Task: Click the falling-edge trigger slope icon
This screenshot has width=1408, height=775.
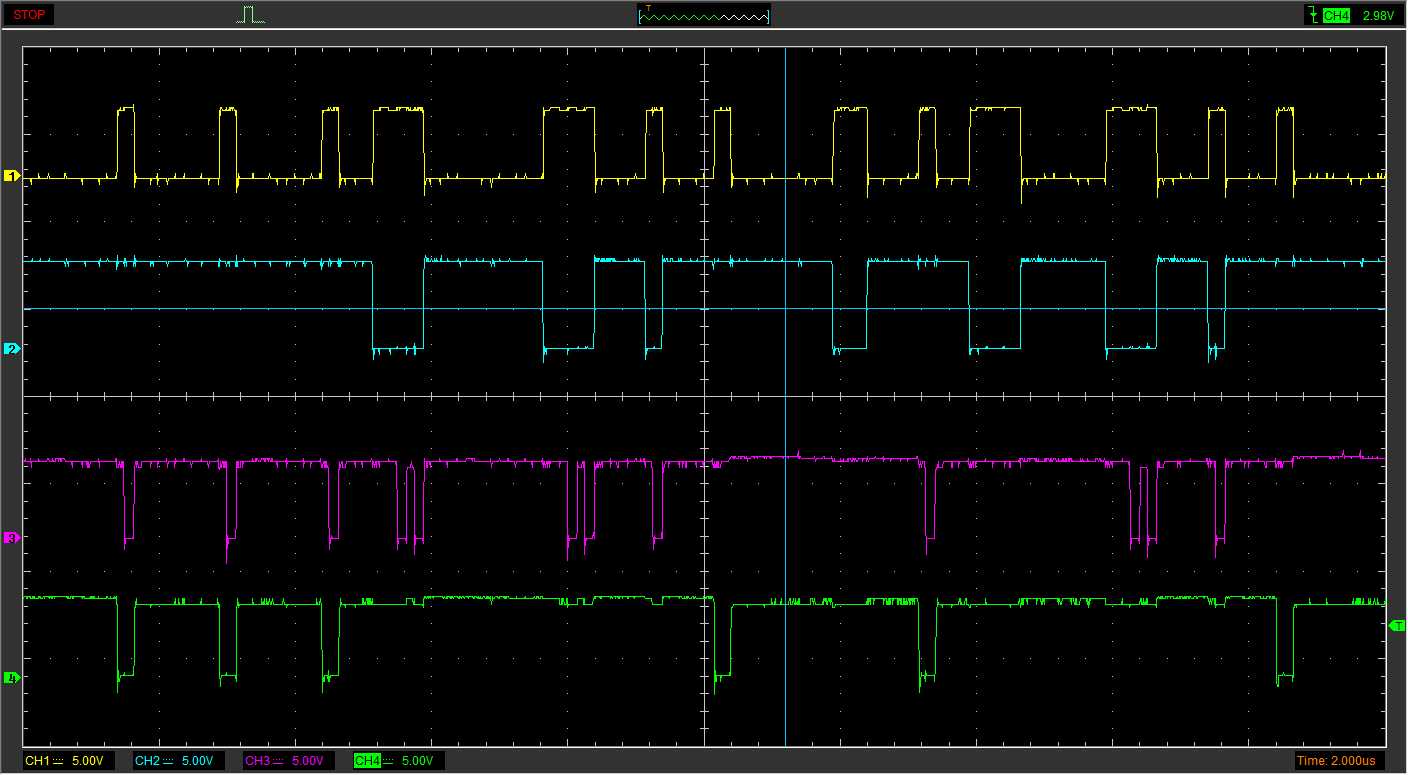Action: pyautogui.click(x=1311, y=15)
